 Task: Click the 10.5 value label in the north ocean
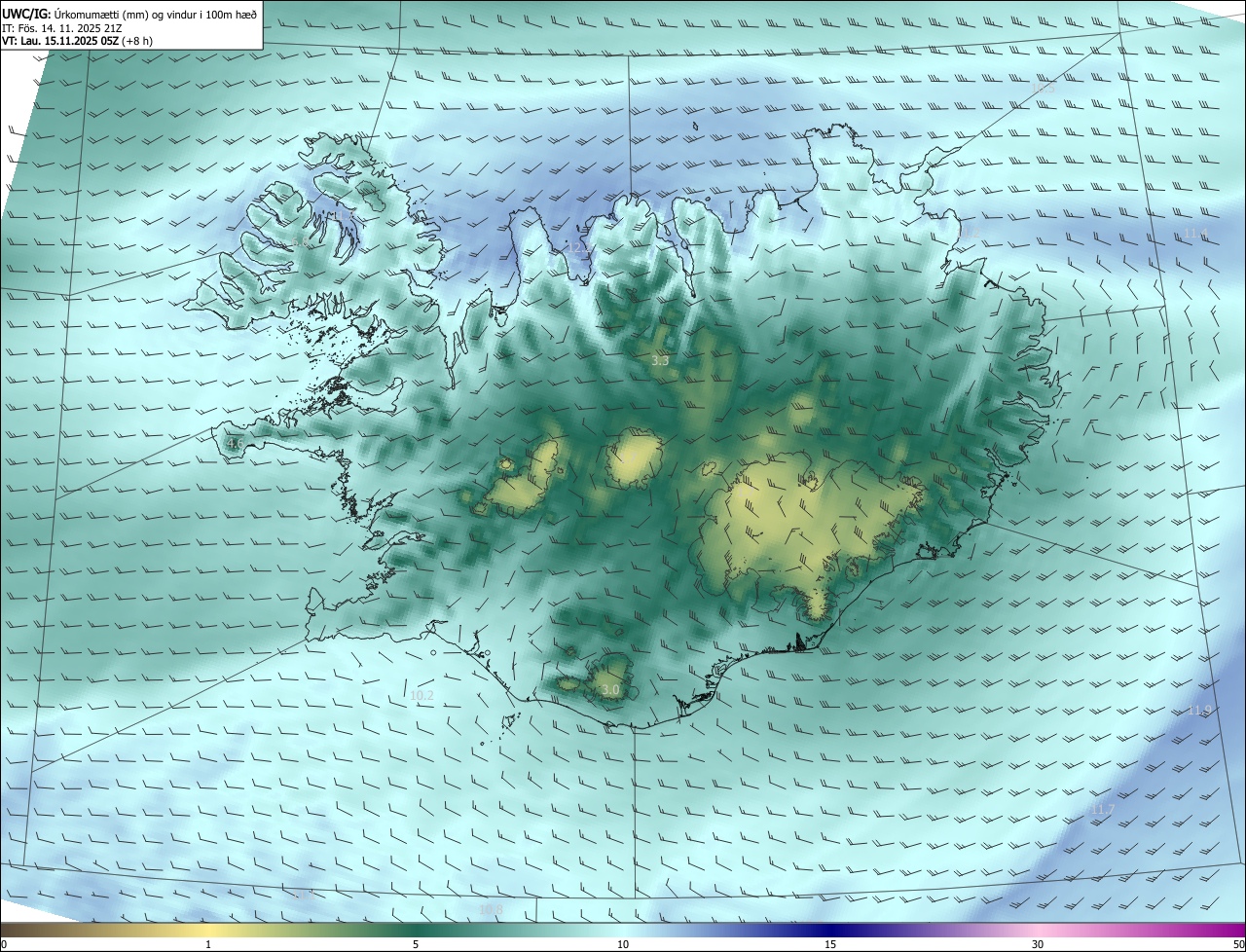click(1043, 89)
